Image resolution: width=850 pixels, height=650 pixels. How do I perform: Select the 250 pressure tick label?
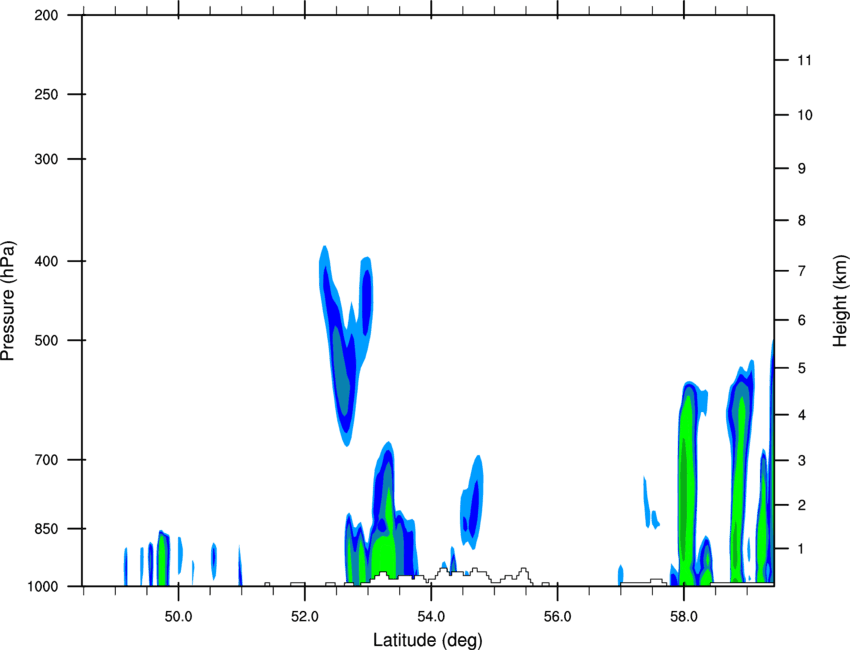(x=46, y=94)
